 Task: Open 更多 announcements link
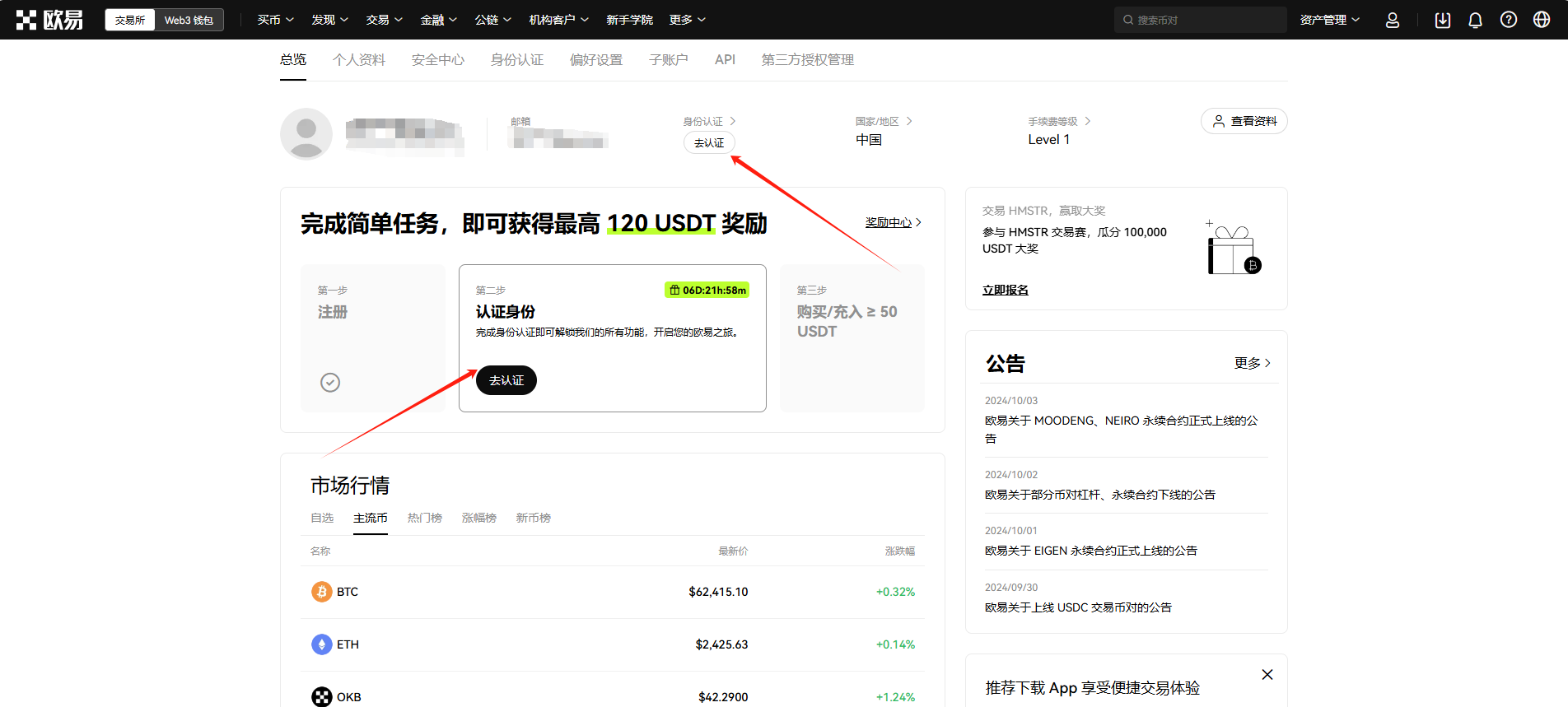click(1253, 363)
